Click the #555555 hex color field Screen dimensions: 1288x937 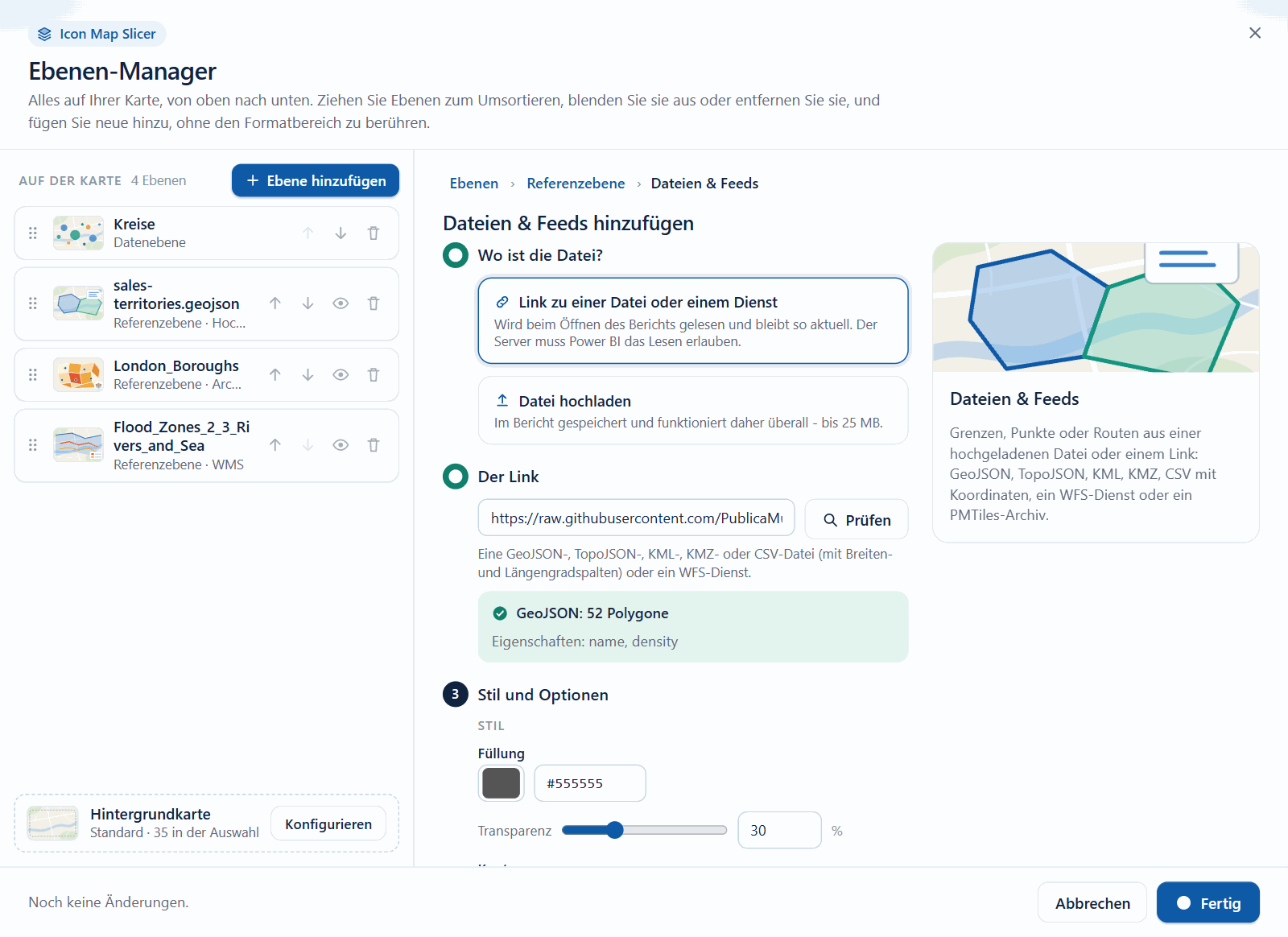point(590,783)
